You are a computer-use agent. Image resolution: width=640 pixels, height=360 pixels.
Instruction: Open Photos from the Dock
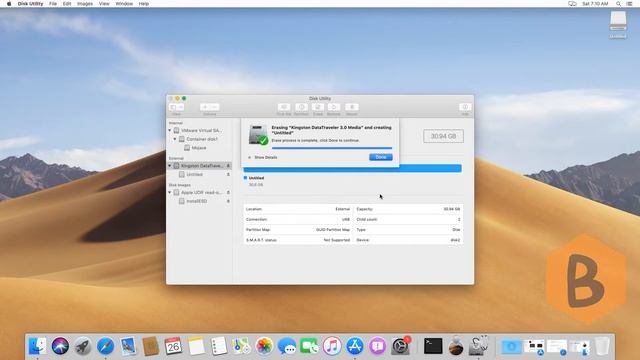point(264,346)
